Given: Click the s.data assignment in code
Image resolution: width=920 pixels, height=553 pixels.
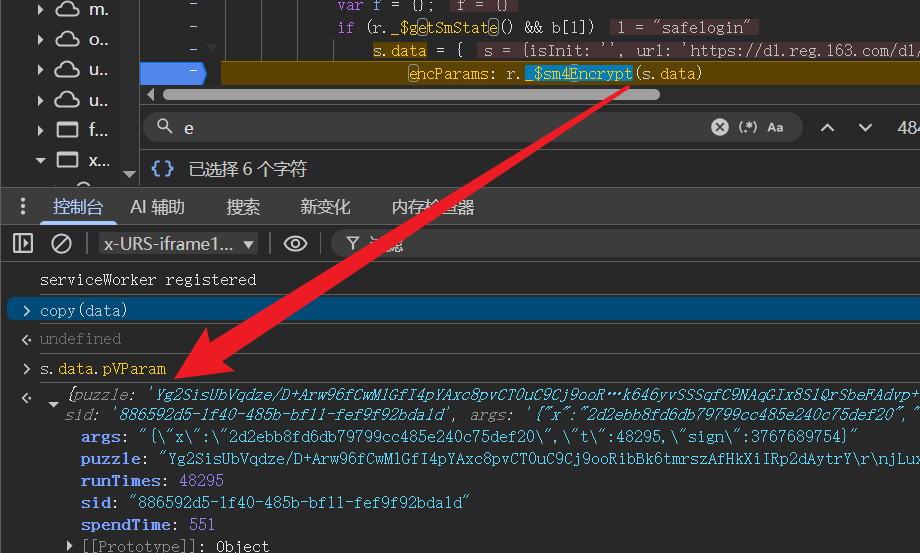Looking at the screenshot, I should pyautogui.click(x=400, y=50).
